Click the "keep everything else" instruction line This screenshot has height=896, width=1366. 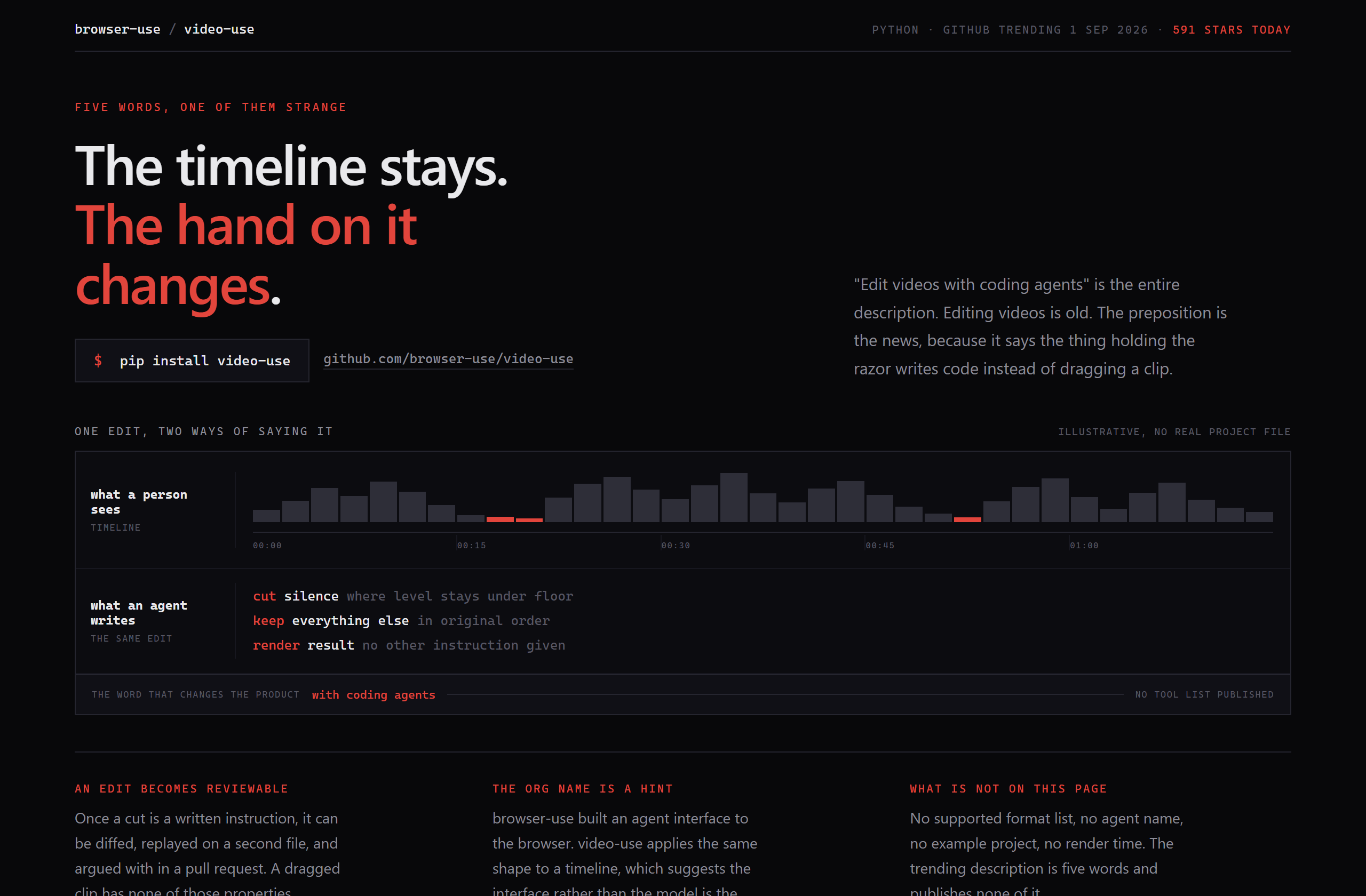[x=401, y=621]
